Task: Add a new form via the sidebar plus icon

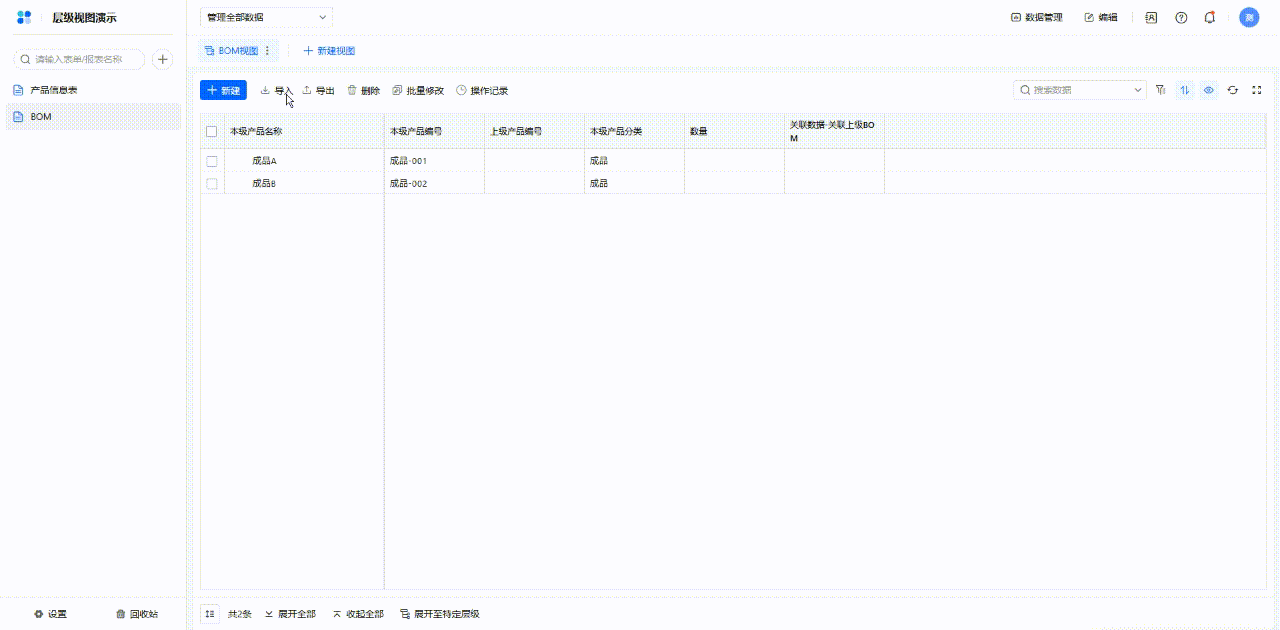Action: click(x=162, y=60)
